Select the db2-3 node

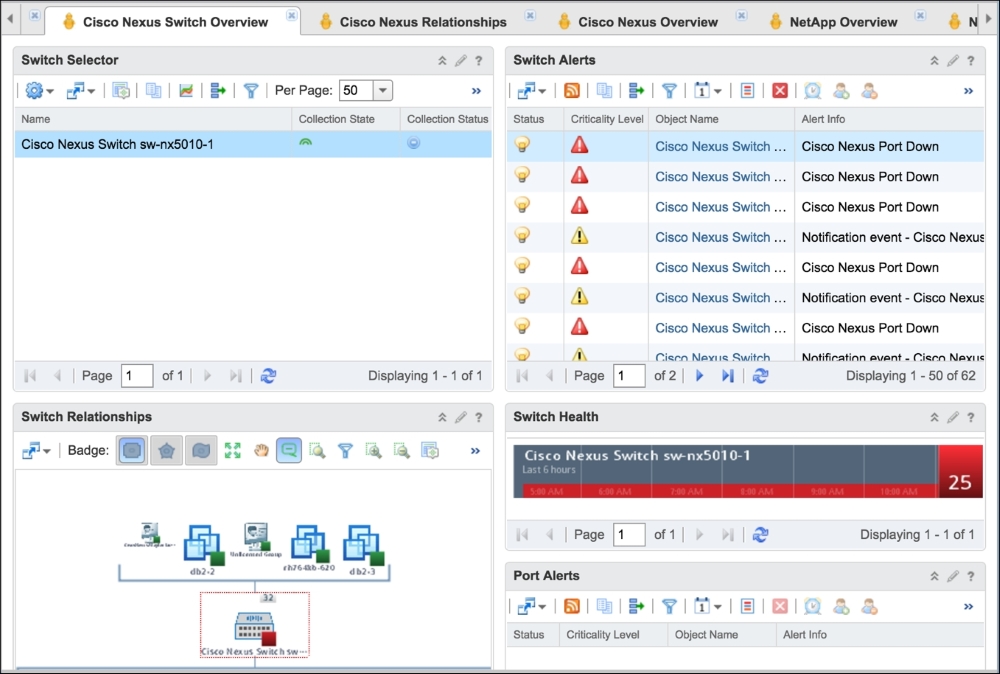[x=363, y=550]
